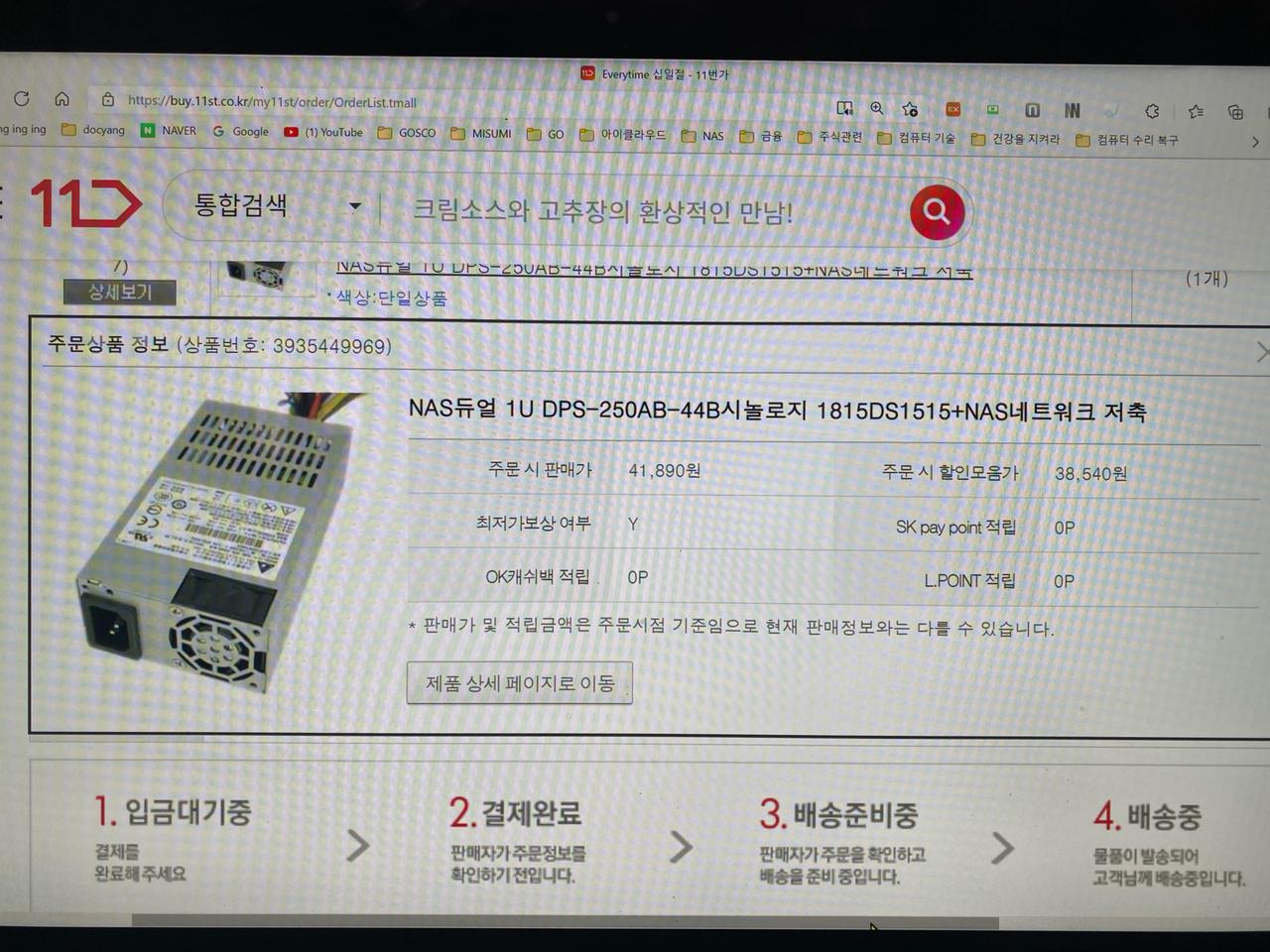Click the 제품 상세 페이지로 이동 button
The height and width of the screenshot is (952, 1270).
[519, 682]
